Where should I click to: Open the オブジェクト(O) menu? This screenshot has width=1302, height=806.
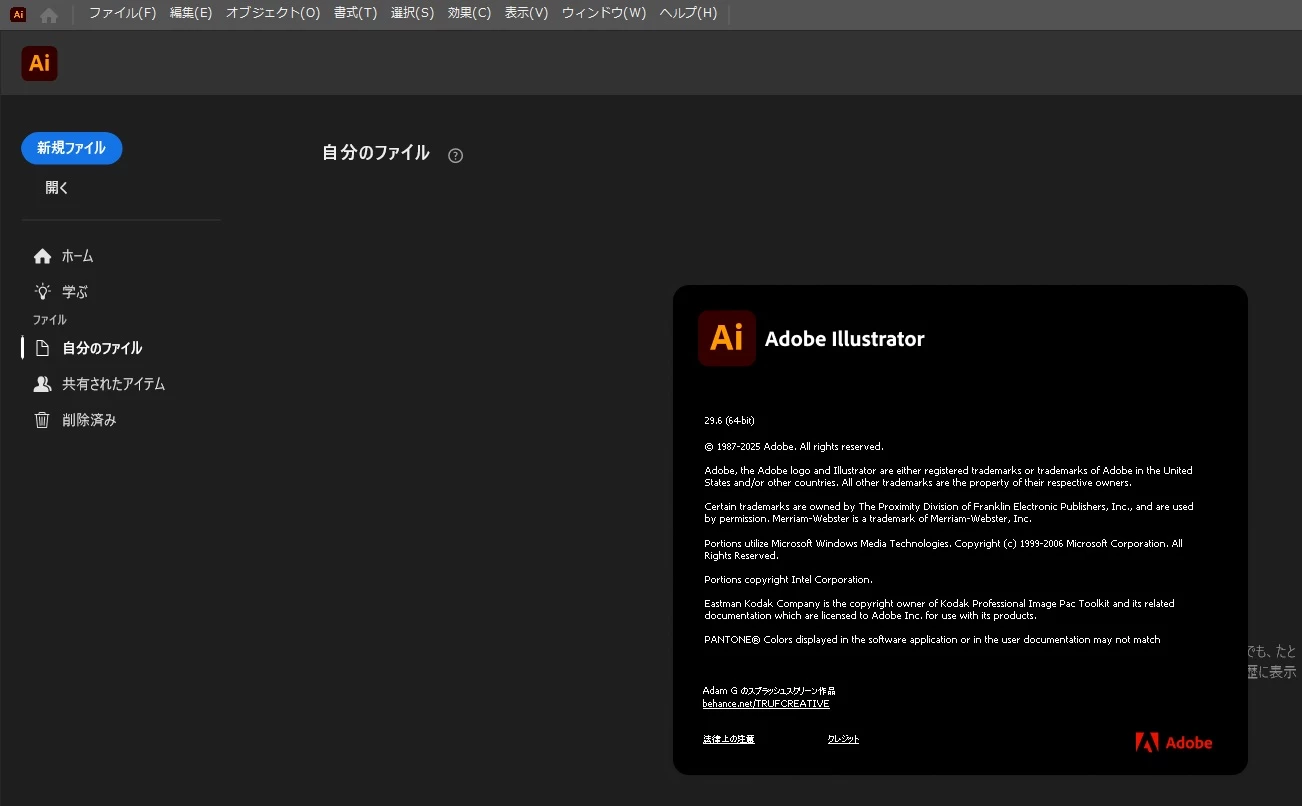click(x=273, y=13)
